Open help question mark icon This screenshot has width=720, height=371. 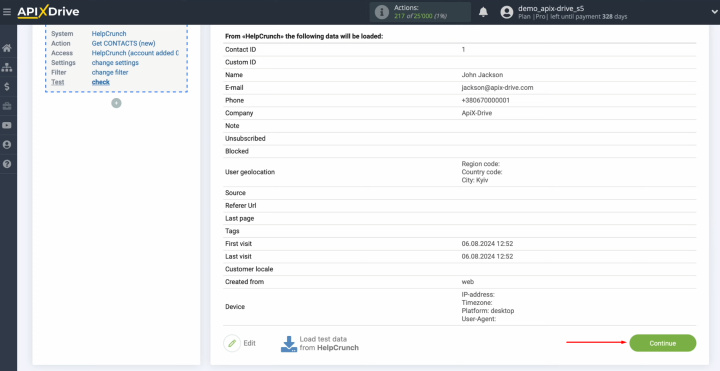click(7, 164)
